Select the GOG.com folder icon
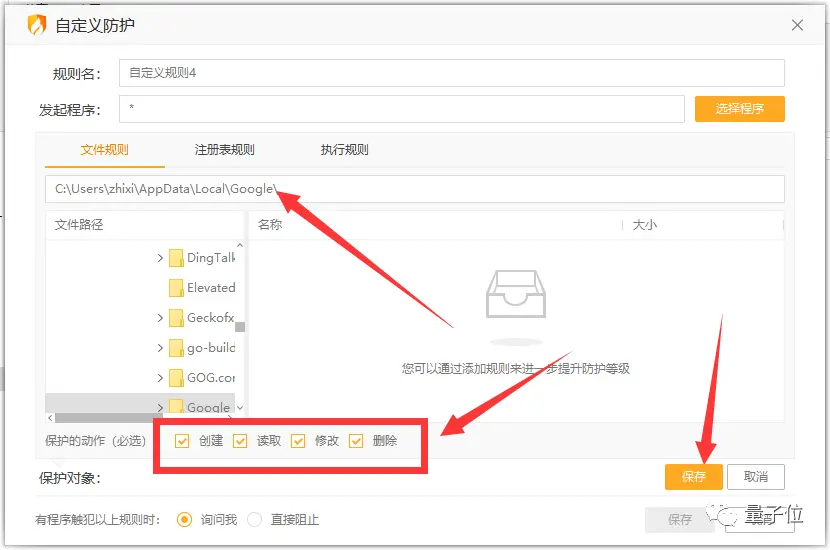The width and height of the screenshot is (830, 550). pos(176,378)
